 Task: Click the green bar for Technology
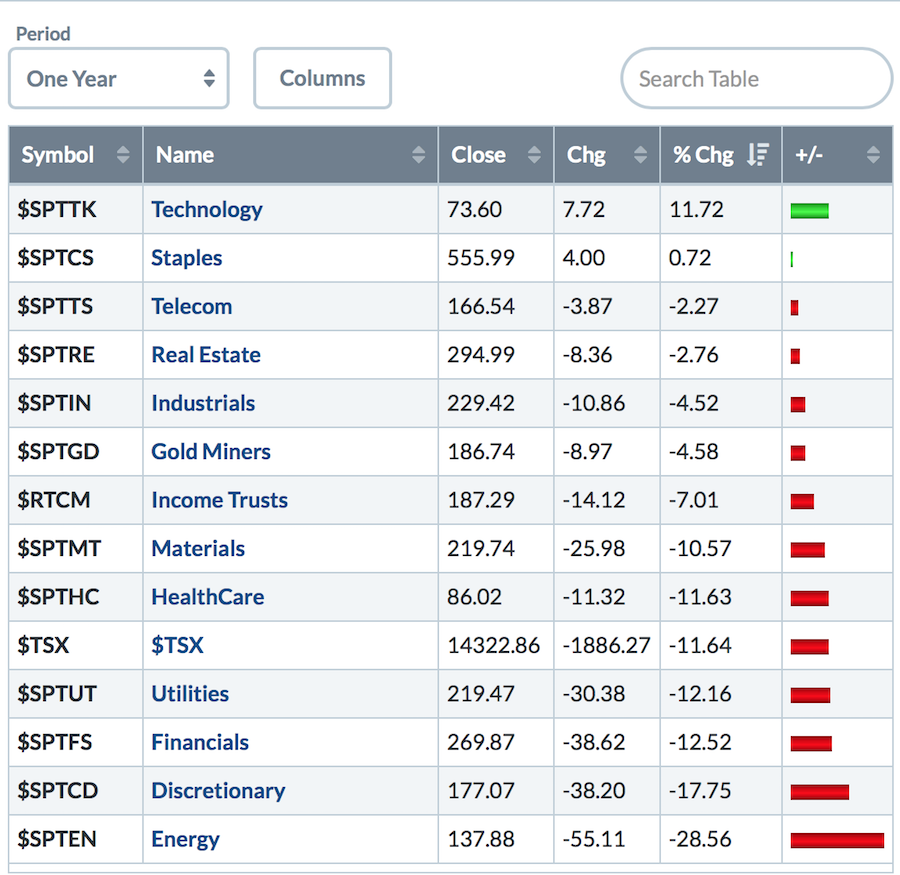pyautogui.click(x=809, y=210)
